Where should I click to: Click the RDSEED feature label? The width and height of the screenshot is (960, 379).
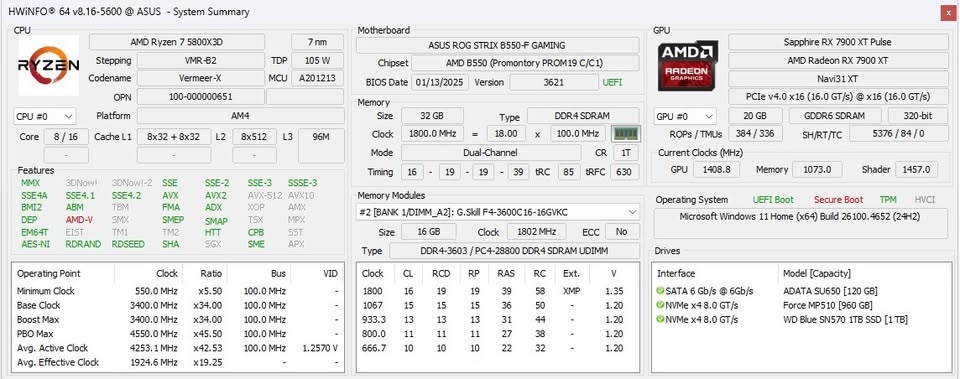(128, 244)
